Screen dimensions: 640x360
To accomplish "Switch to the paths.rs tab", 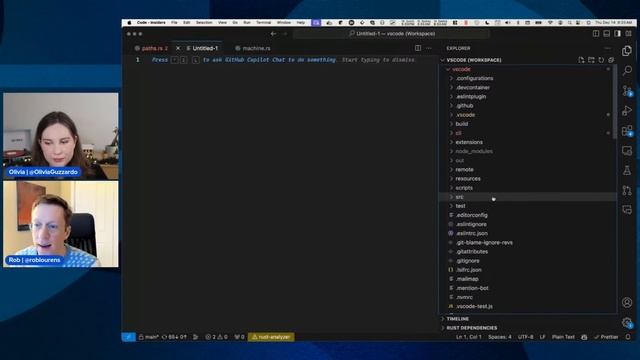I will pyautogui.click(x=151, y=48).
